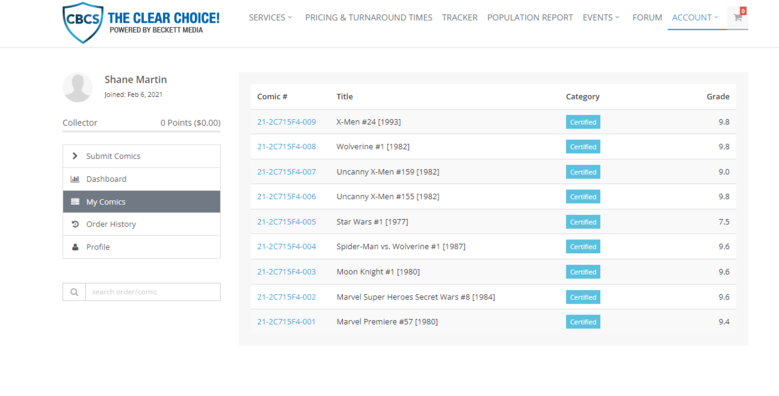Focus the search order/comic field
Screen dimensions: 779x396
pos(153,292)
